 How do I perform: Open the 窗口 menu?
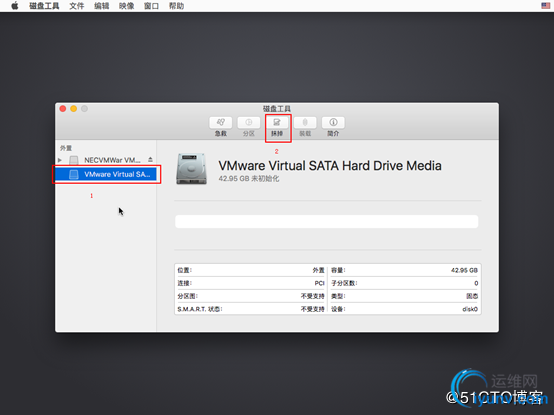pos(151,6)
